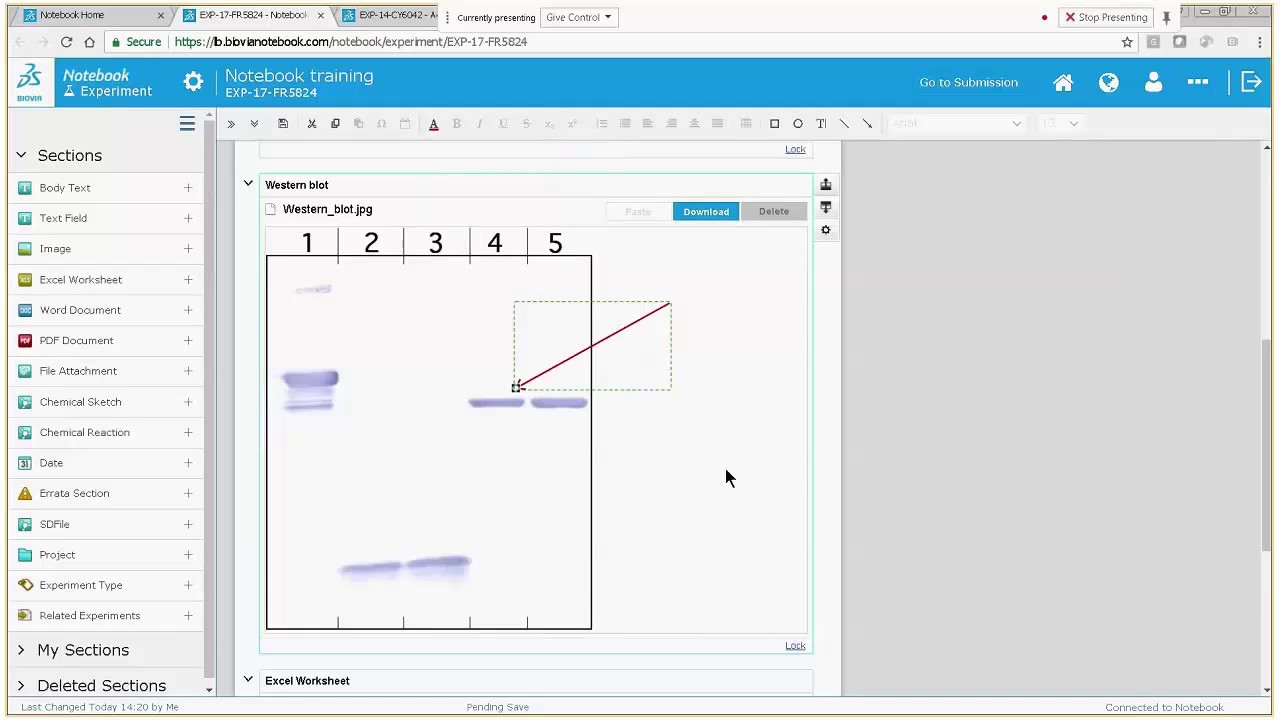Select the text annotation tool
Viewport: 1280px width, 720px height.
(821, 124)
